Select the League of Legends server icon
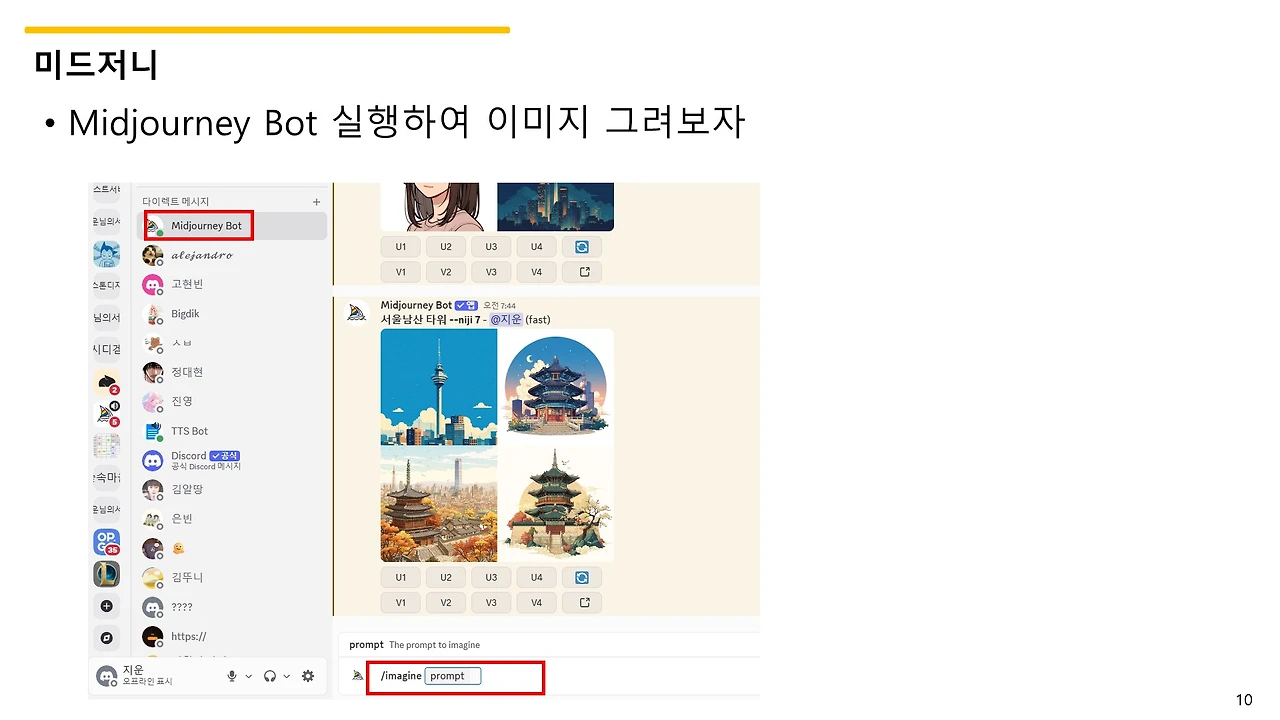The image size is (1280, 720). point(106,573)
